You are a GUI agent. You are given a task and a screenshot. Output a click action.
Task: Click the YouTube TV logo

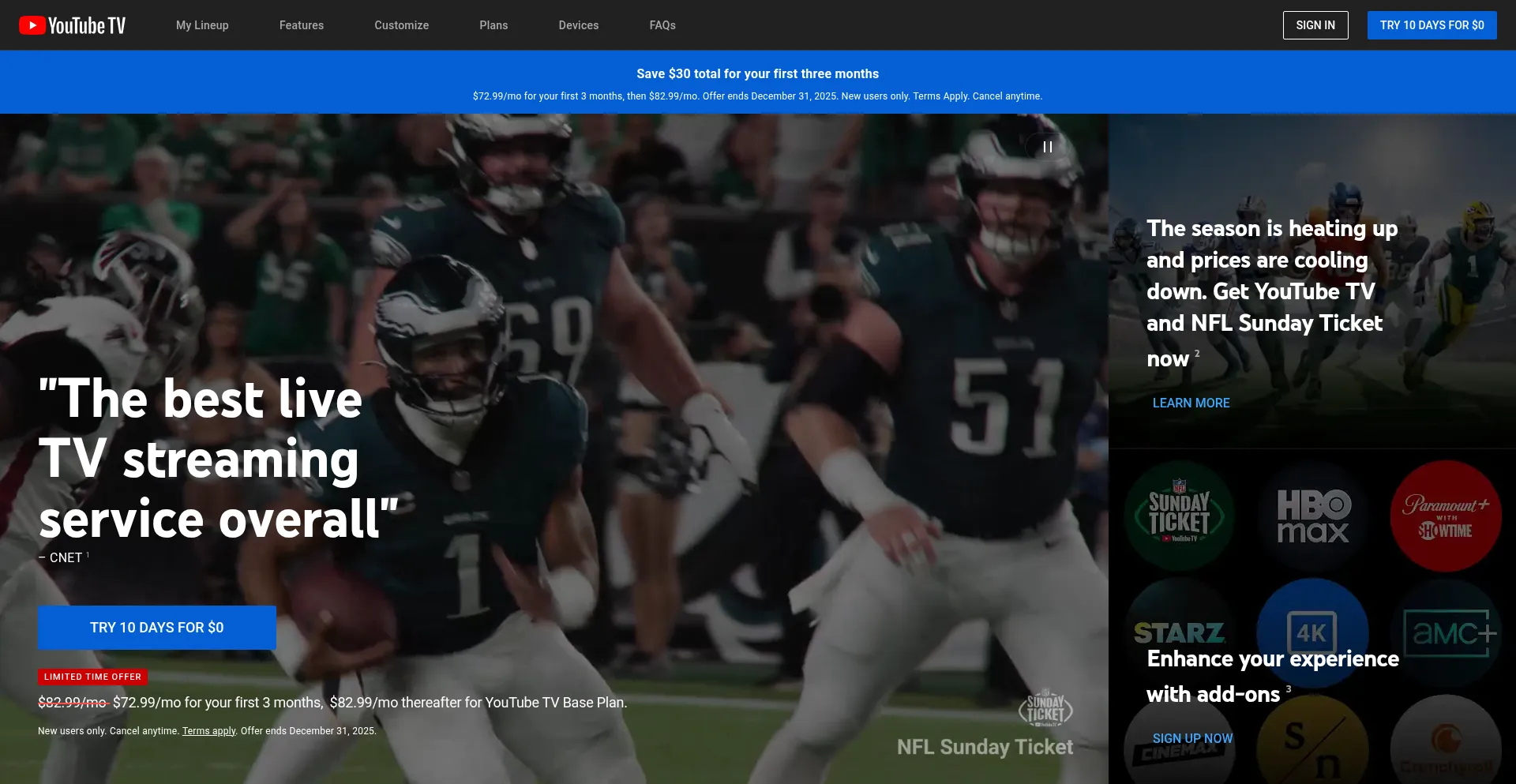[x=72, y=25]
